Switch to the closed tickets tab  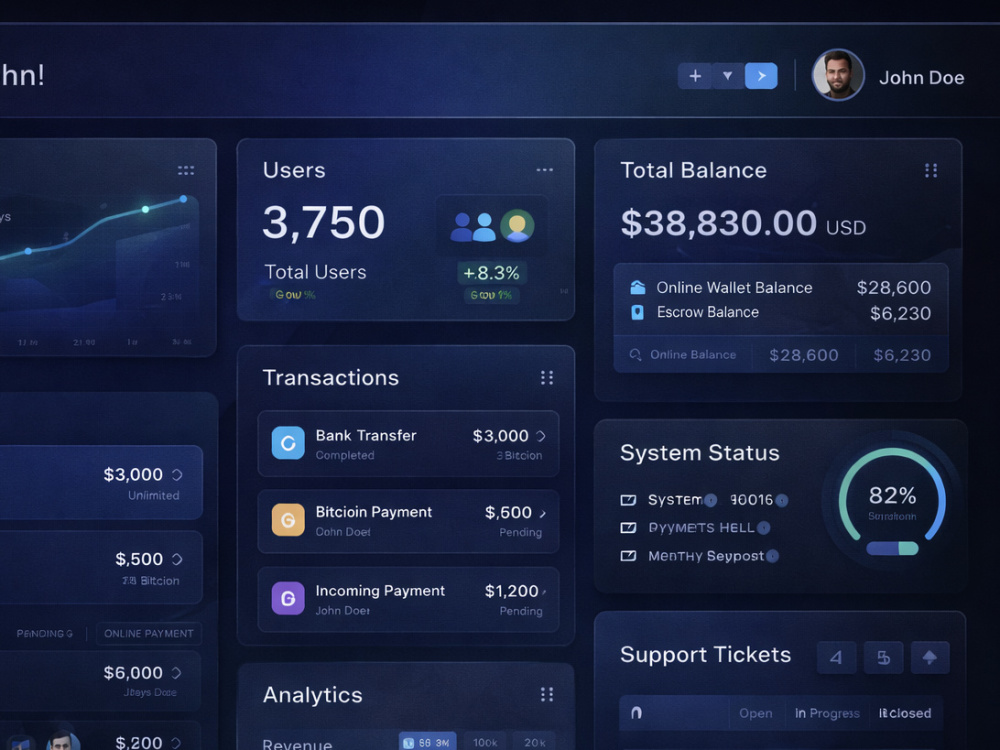pos(905,713)
